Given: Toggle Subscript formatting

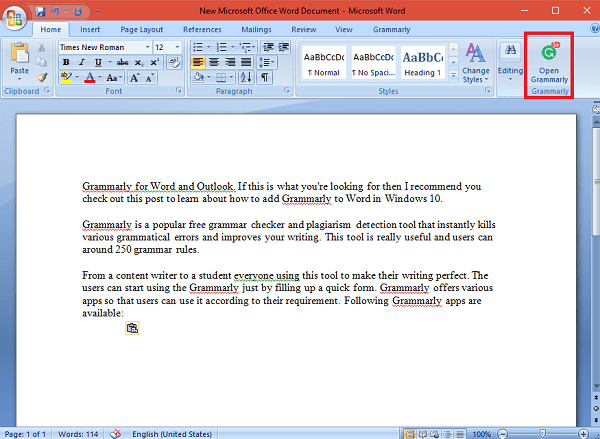Looking at the screenshot, I should [x=139, y=62].
